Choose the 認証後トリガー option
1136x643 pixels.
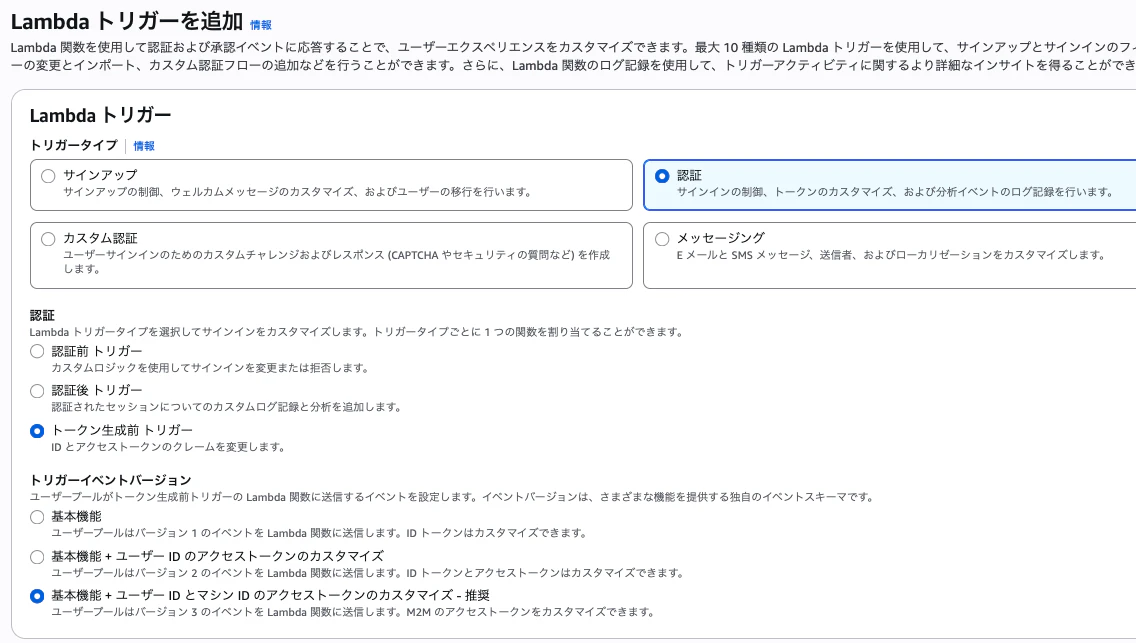(37, 391)
